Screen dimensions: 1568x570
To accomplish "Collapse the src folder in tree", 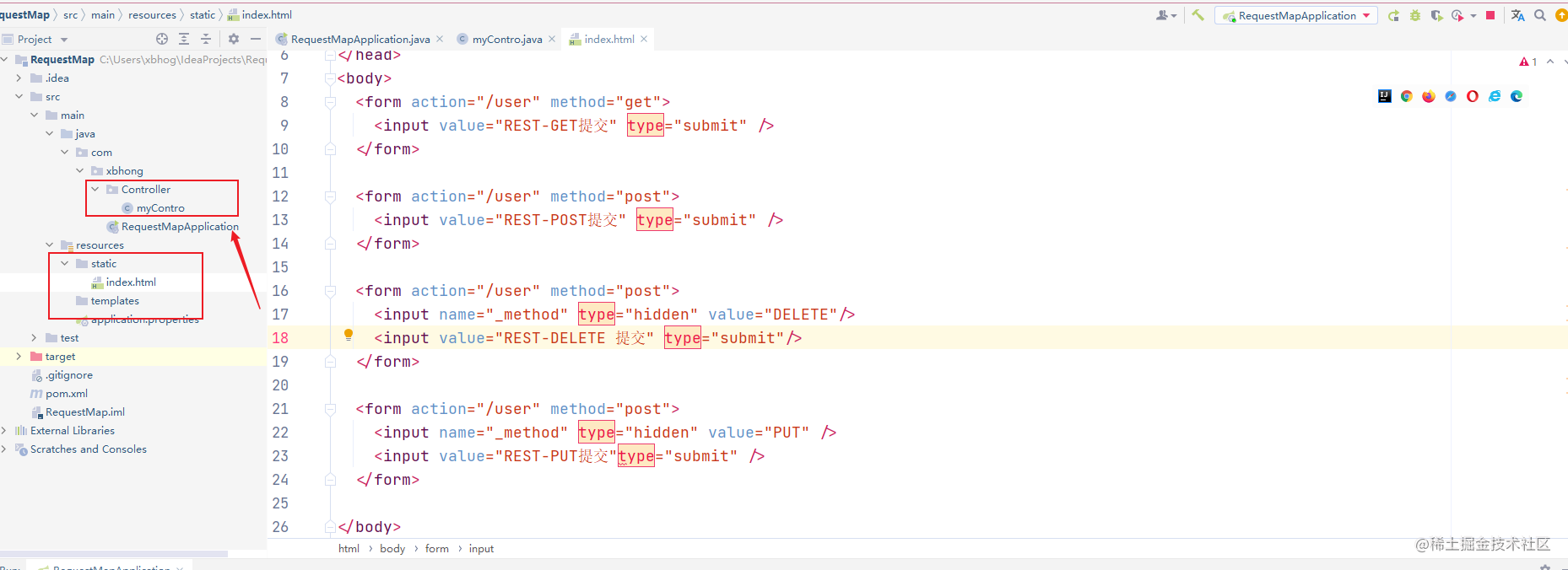I will (x=19, y=96).
